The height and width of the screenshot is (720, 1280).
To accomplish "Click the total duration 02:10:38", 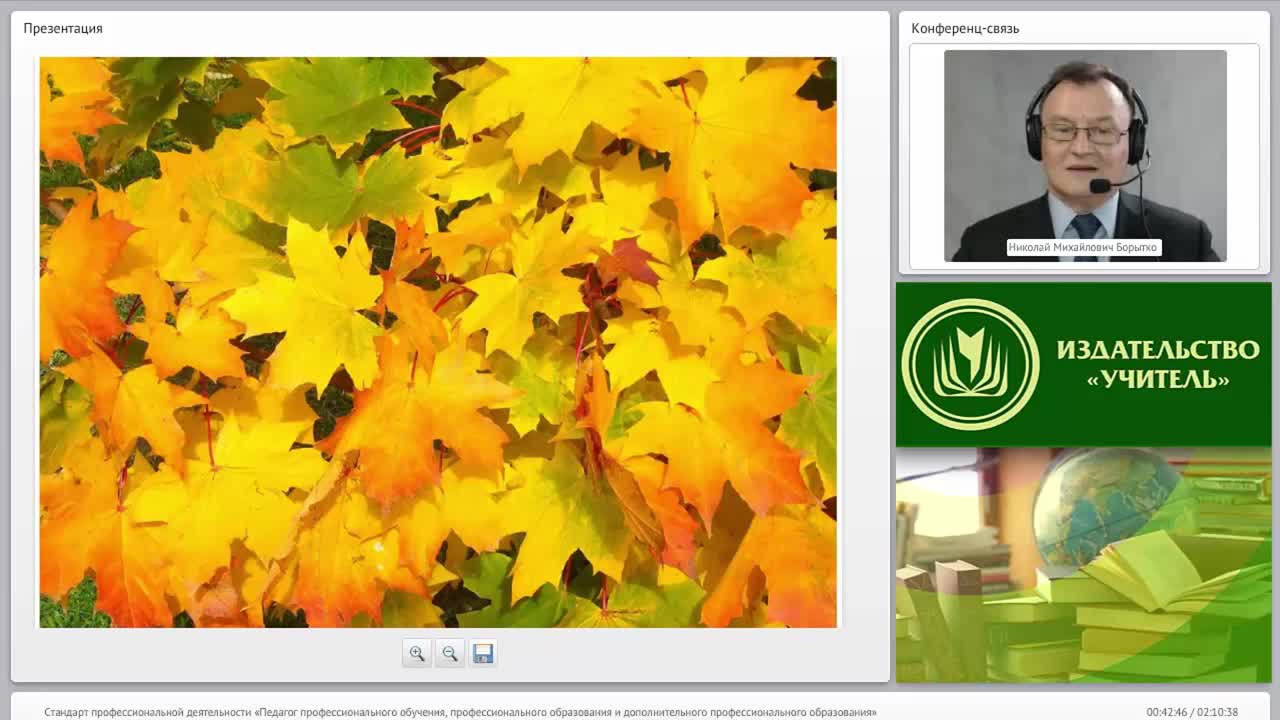I will point(1217,712).
